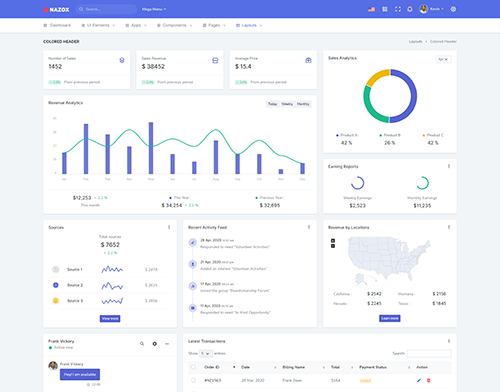Open the apps grid icon in header
This screenshot has width=500, height=392.
click(x=385, y=9)
